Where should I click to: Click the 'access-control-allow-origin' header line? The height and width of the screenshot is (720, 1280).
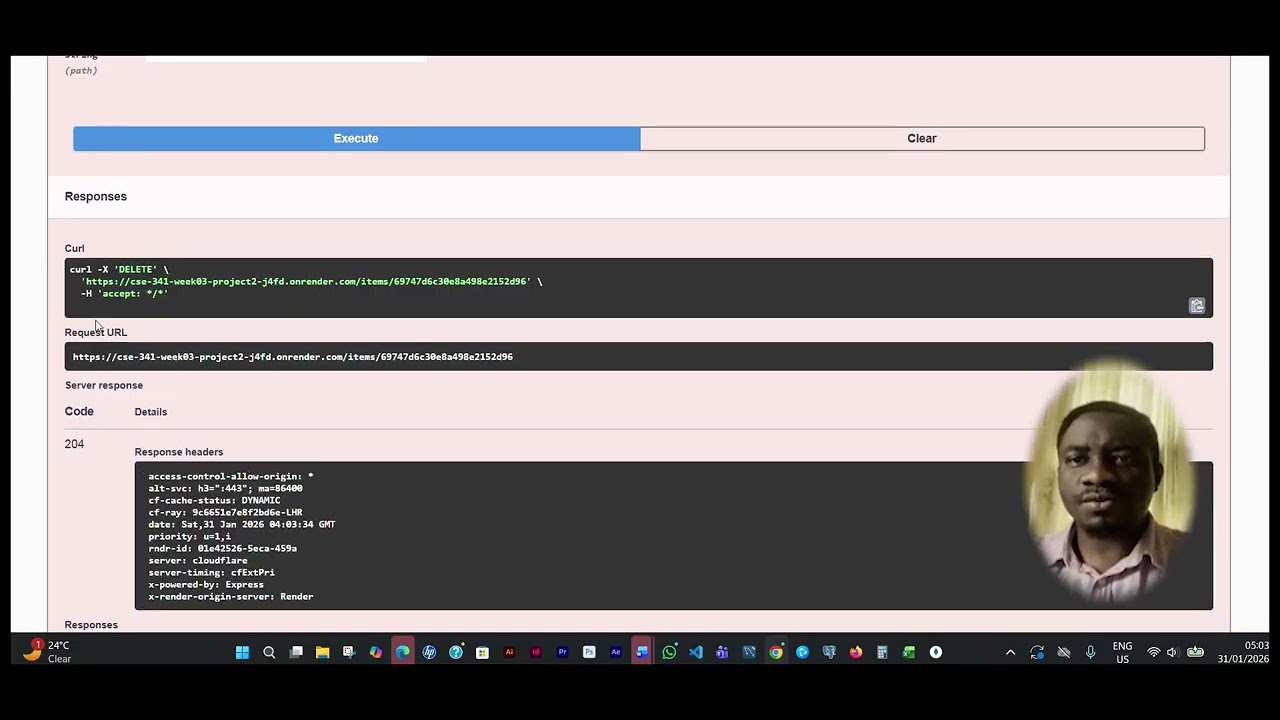pyautogui.click(x=231, y=476)
